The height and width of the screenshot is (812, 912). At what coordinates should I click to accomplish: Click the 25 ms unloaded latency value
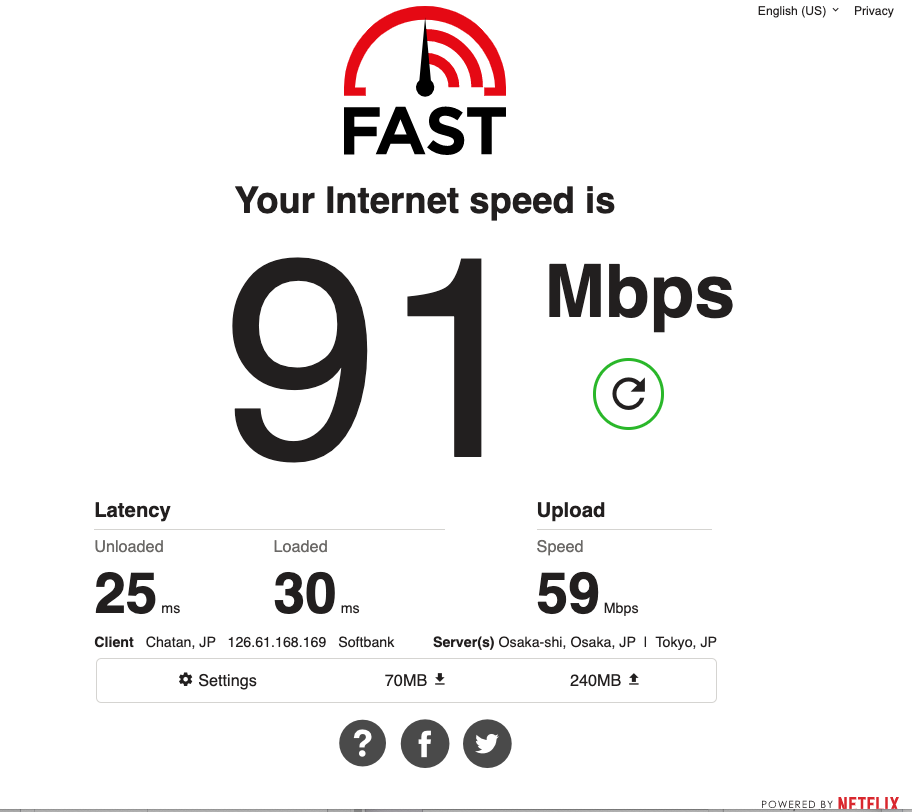pyautogui.click(x=137, y=593)
